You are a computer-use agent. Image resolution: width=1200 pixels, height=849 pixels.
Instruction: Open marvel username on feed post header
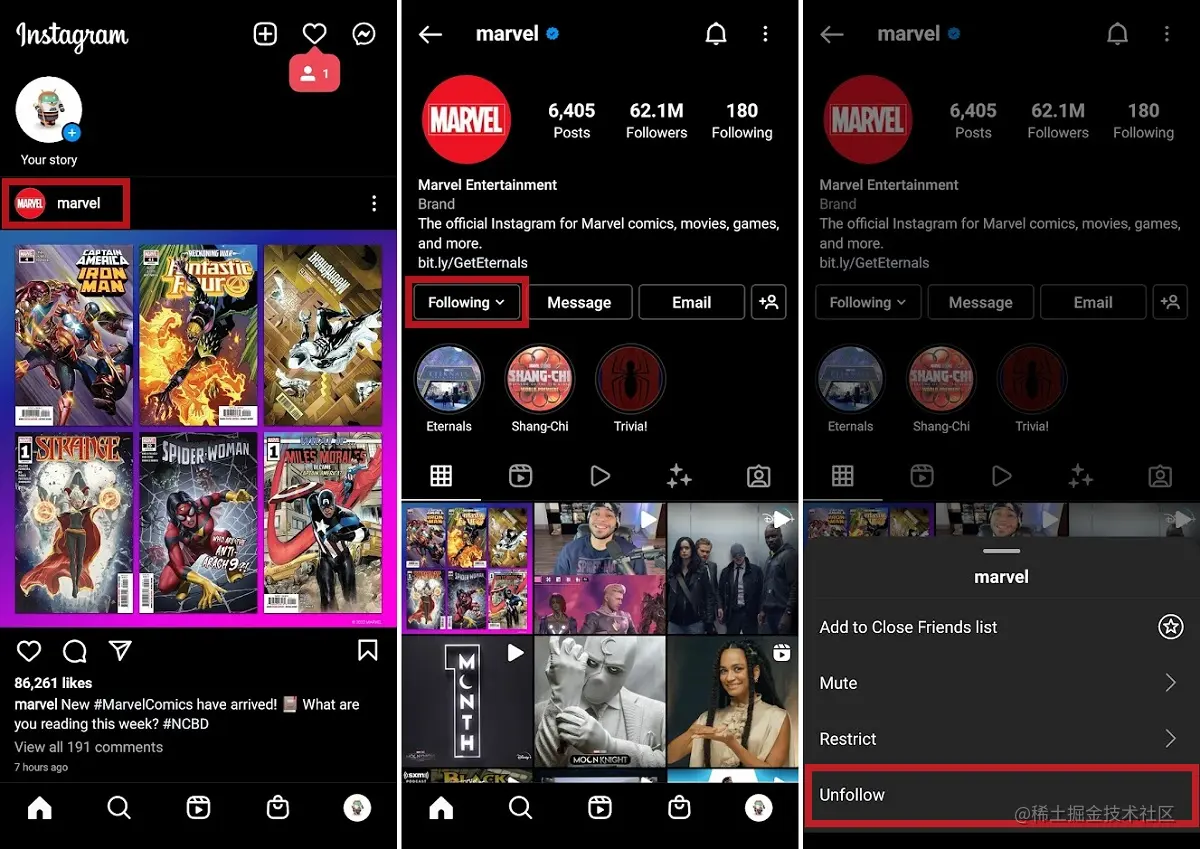[79, 203]
